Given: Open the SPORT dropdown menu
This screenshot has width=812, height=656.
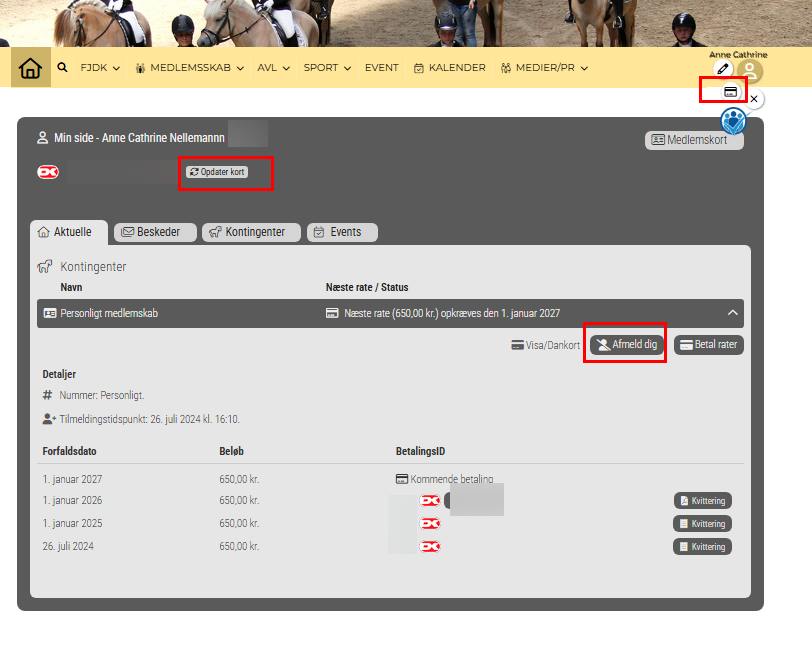Looking at the screenshot, I should click(x=327, y=68).
